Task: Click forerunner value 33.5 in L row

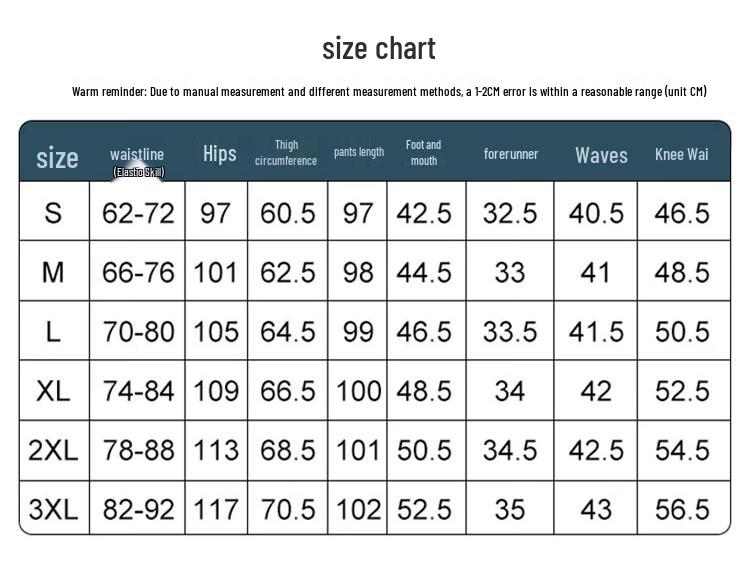Action: pyautogui.click(x=510, y=331)
